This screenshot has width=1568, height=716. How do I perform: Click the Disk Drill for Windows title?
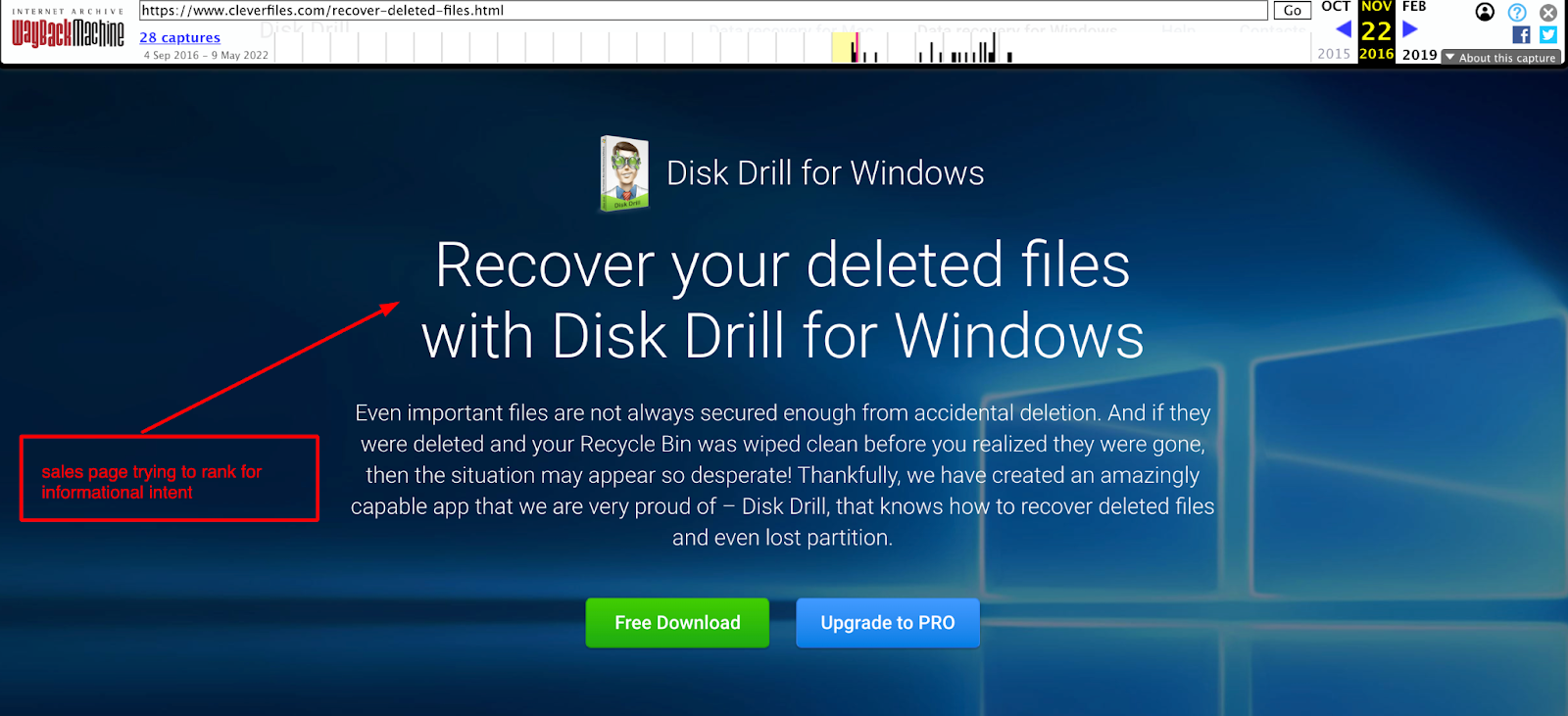tap(825, 173)
